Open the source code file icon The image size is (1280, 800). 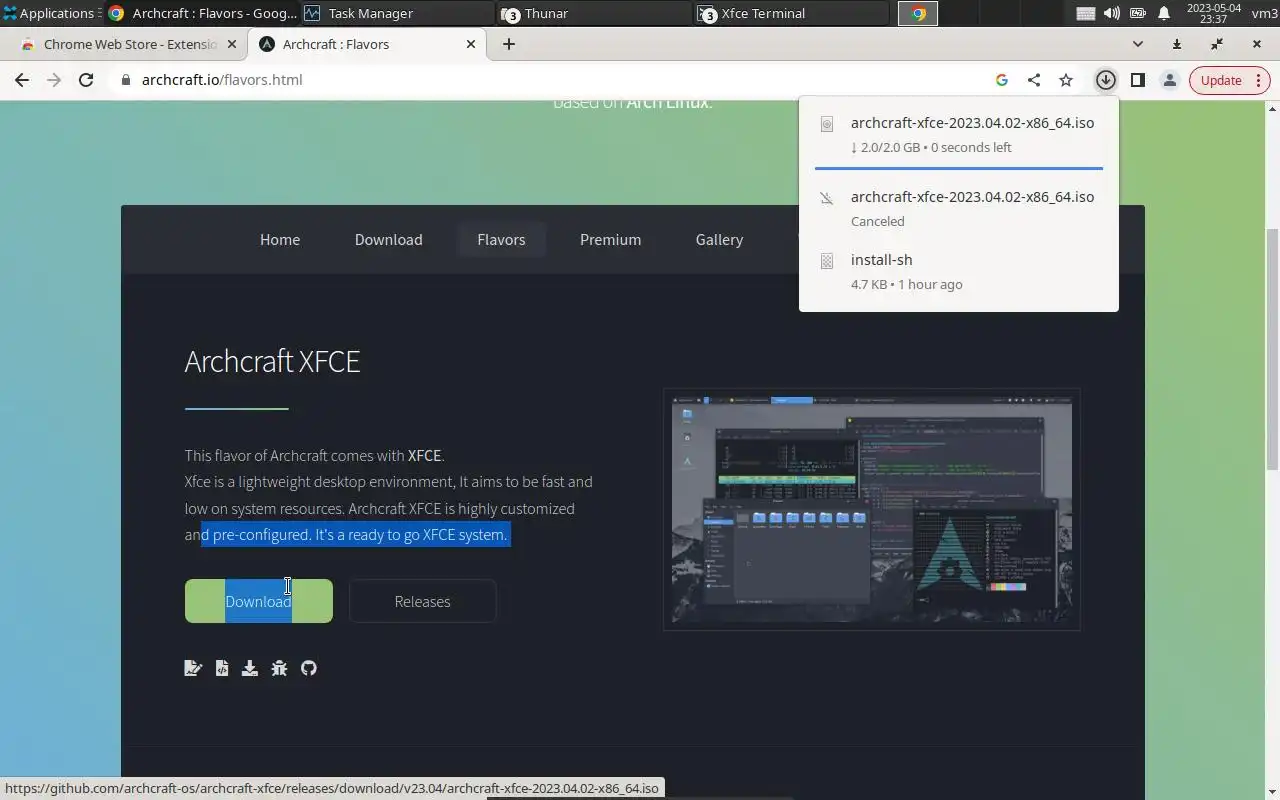click(x=222, y=668)
